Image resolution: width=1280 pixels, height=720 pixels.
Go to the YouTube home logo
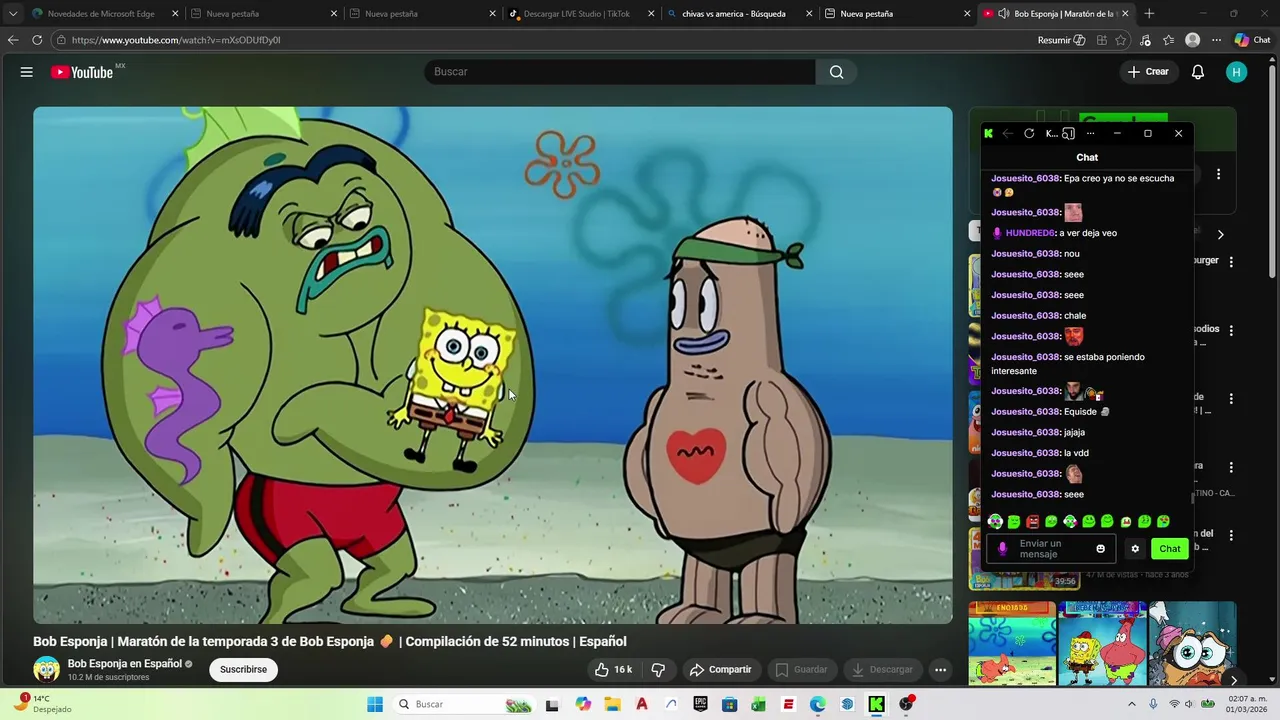click(x=82, y=72)
